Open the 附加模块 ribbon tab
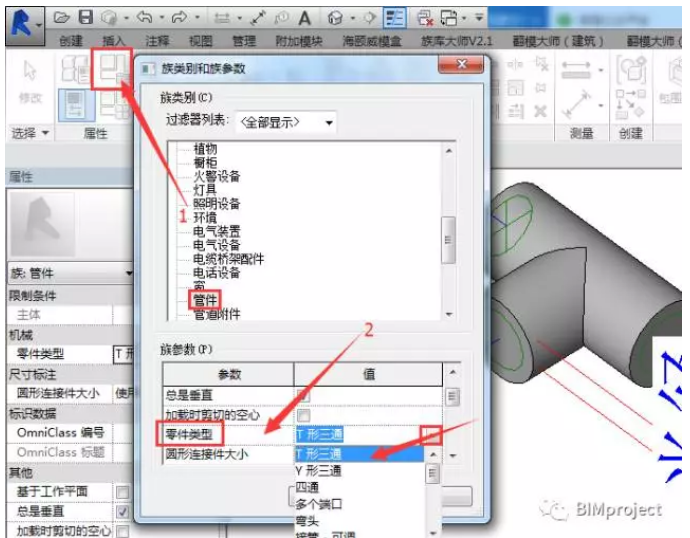 (x=299, y=41)
